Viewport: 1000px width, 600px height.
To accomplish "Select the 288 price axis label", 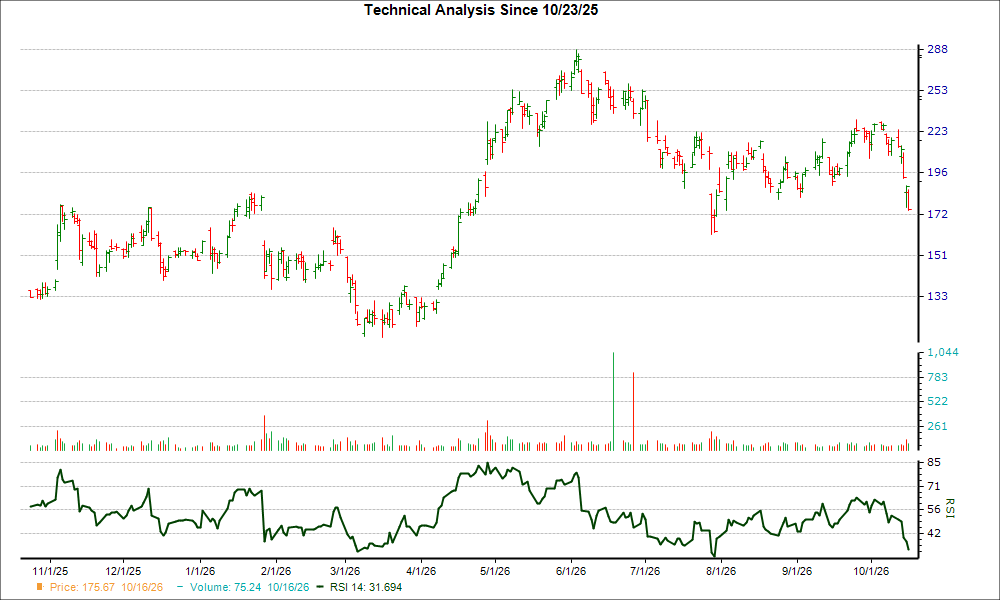I will tap(937, 49).
